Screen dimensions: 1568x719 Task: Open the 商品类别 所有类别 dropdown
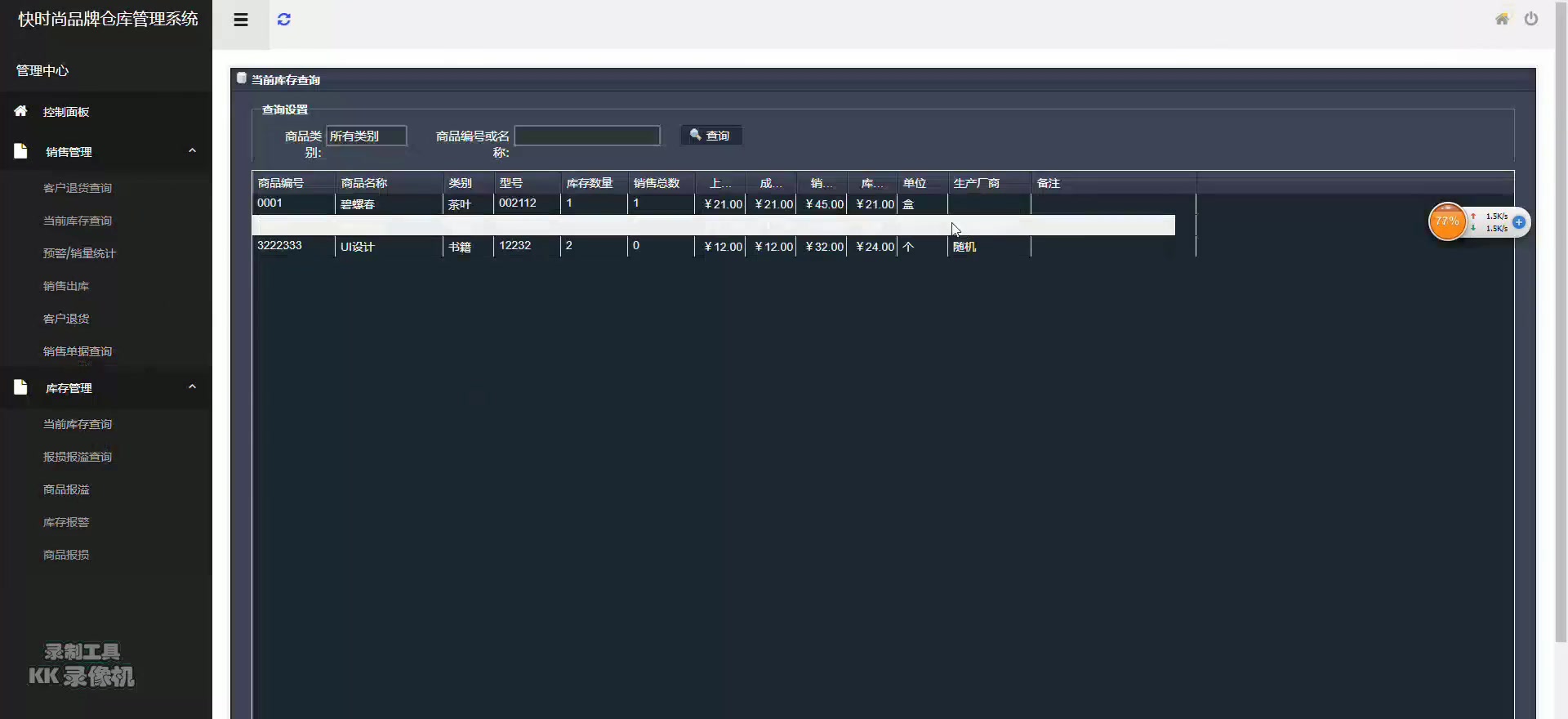tap(367, 136)
